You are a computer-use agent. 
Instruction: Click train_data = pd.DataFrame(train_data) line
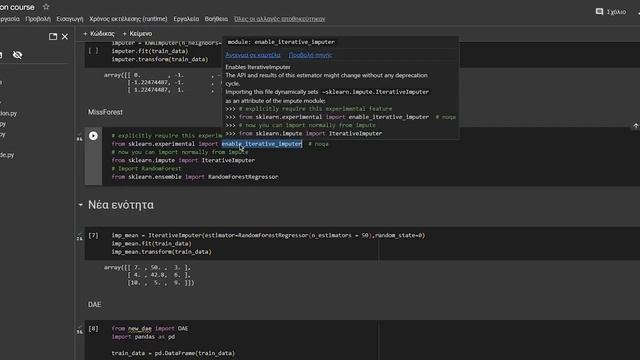173,353
